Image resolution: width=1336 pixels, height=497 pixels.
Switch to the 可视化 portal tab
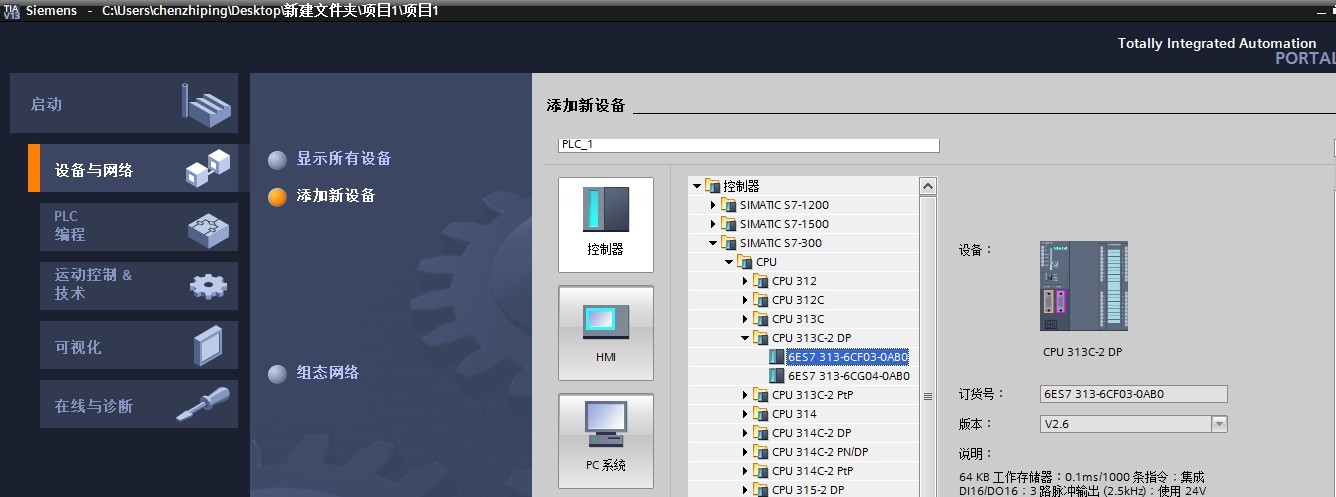(x=78, y=347)
